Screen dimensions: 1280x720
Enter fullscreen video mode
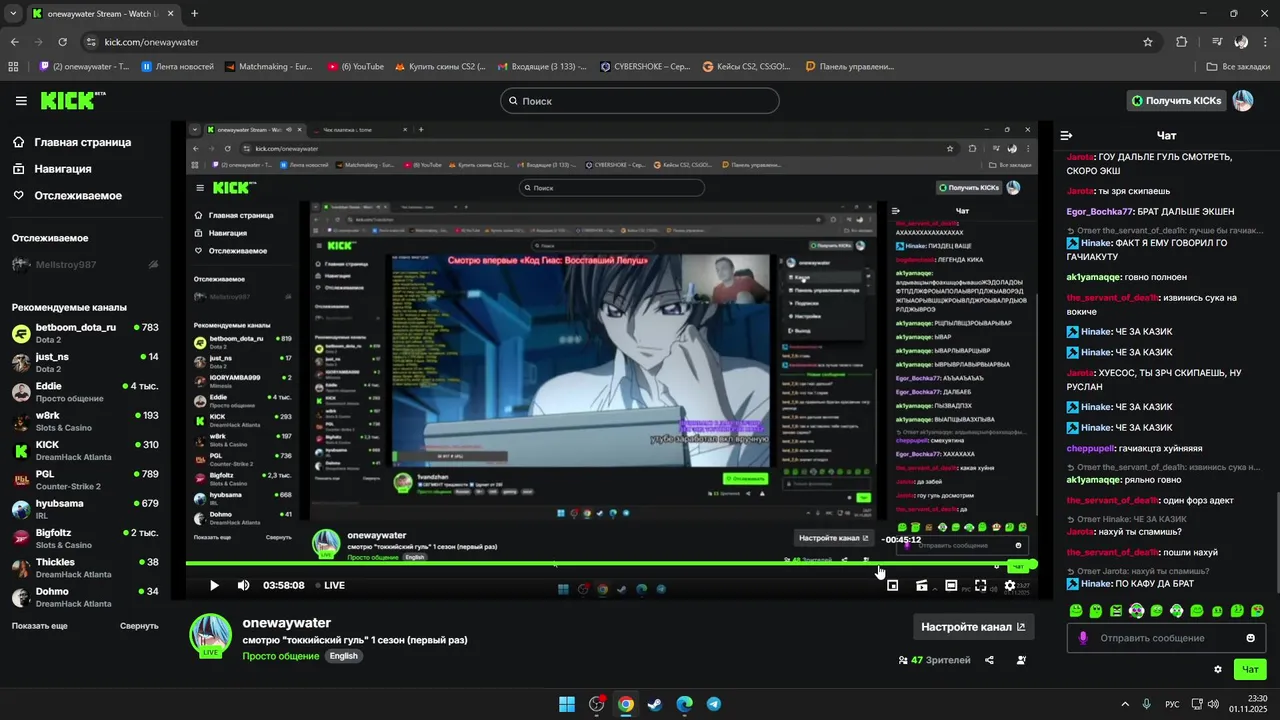pyautogui.click(x=980, y=586)
